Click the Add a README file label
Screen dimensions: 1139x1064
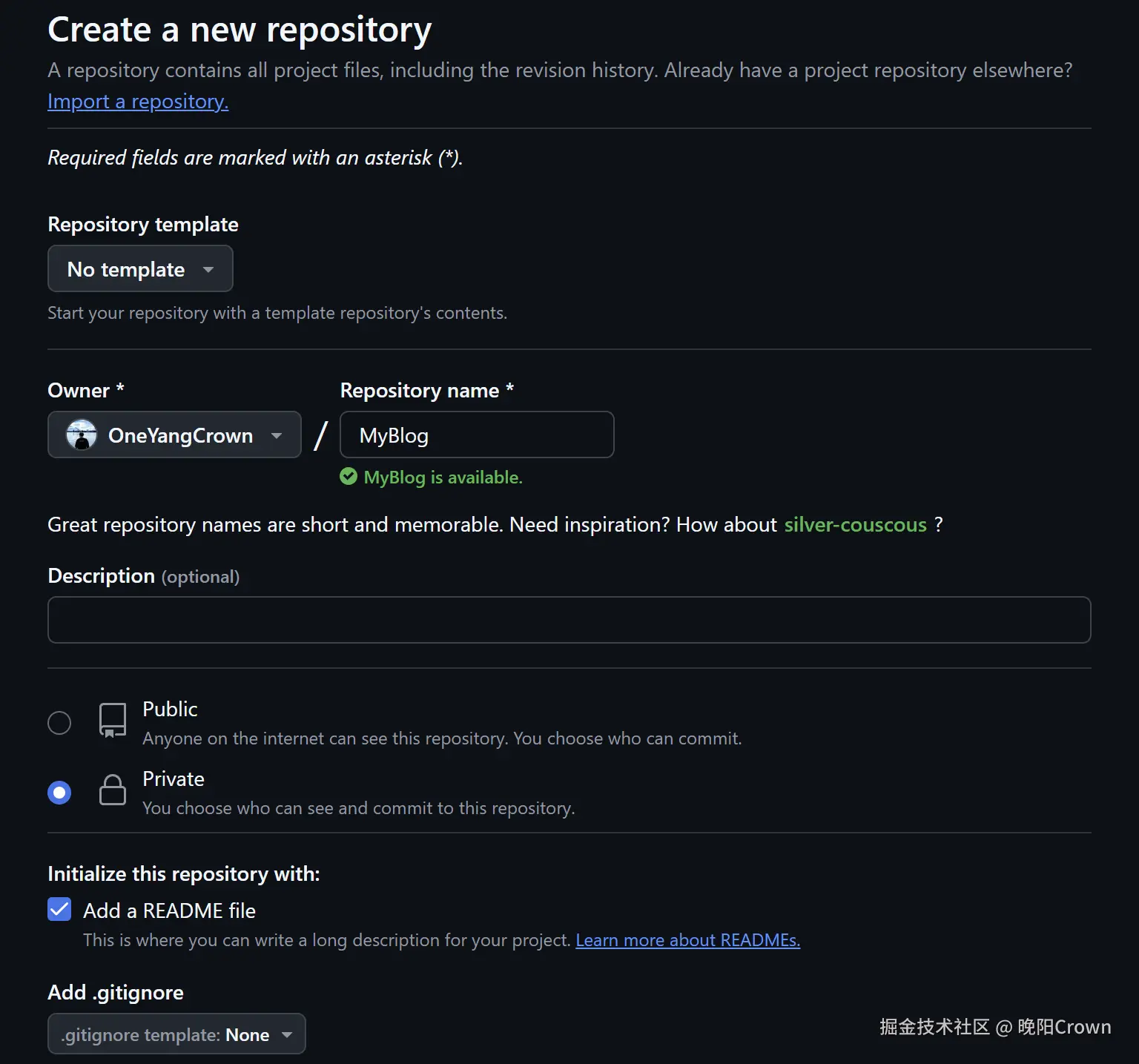pos(169,911)
